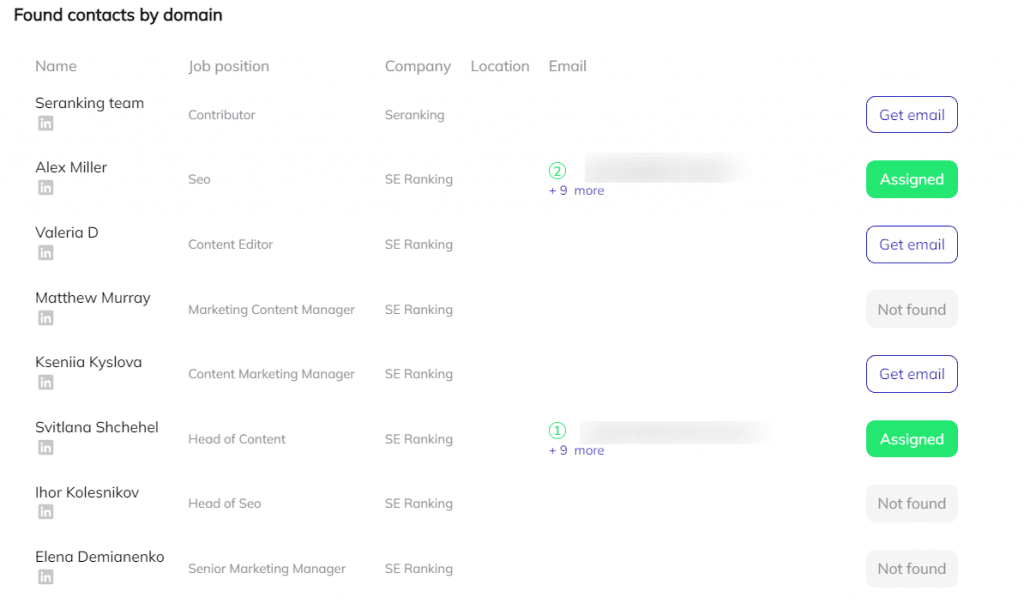Click SE Ranking company in Alex Miller's row
This screenshot has width=1024, height=603.
pos(419,179)
